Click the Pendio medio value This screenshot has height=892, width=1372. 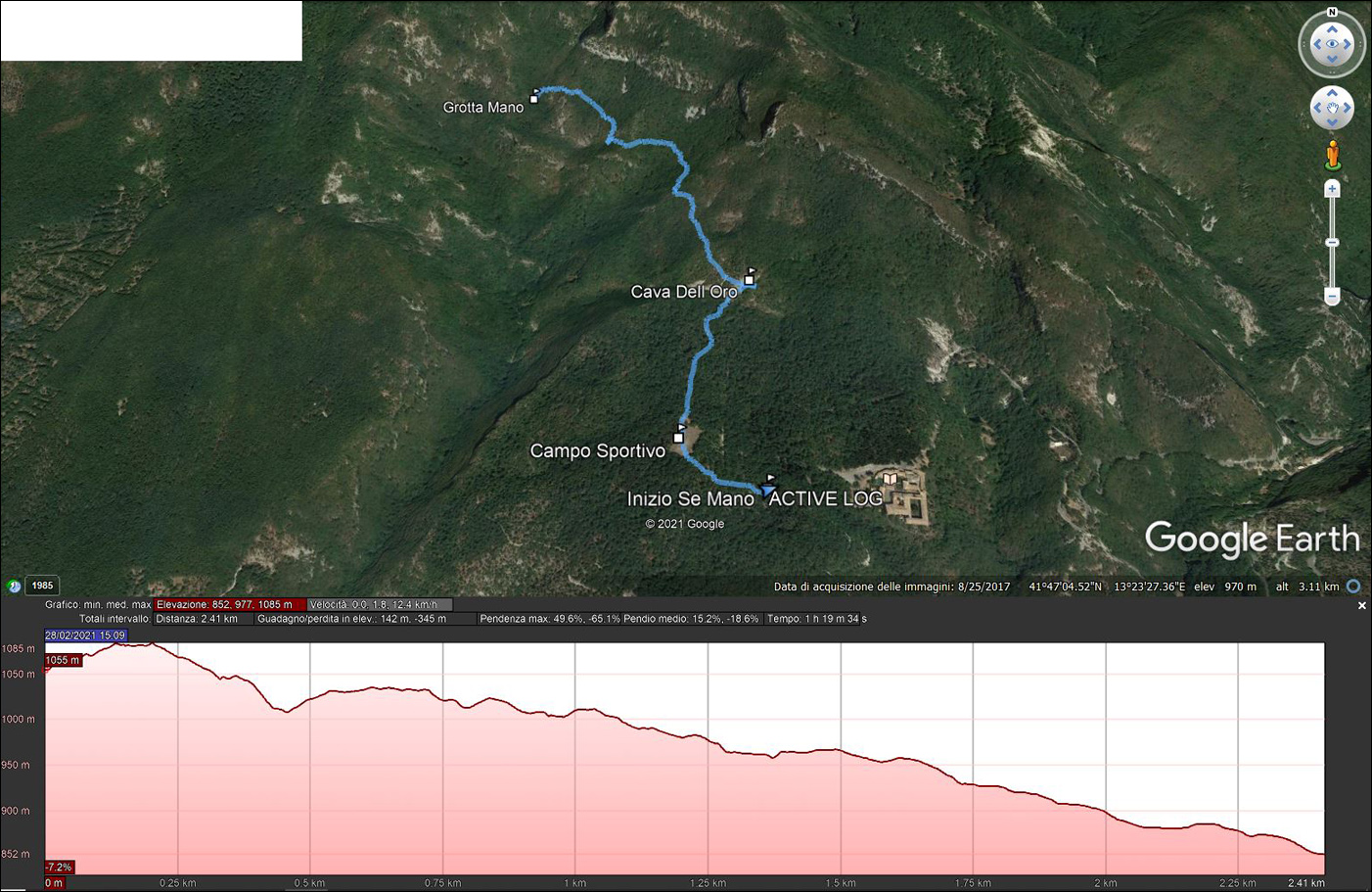691,619
